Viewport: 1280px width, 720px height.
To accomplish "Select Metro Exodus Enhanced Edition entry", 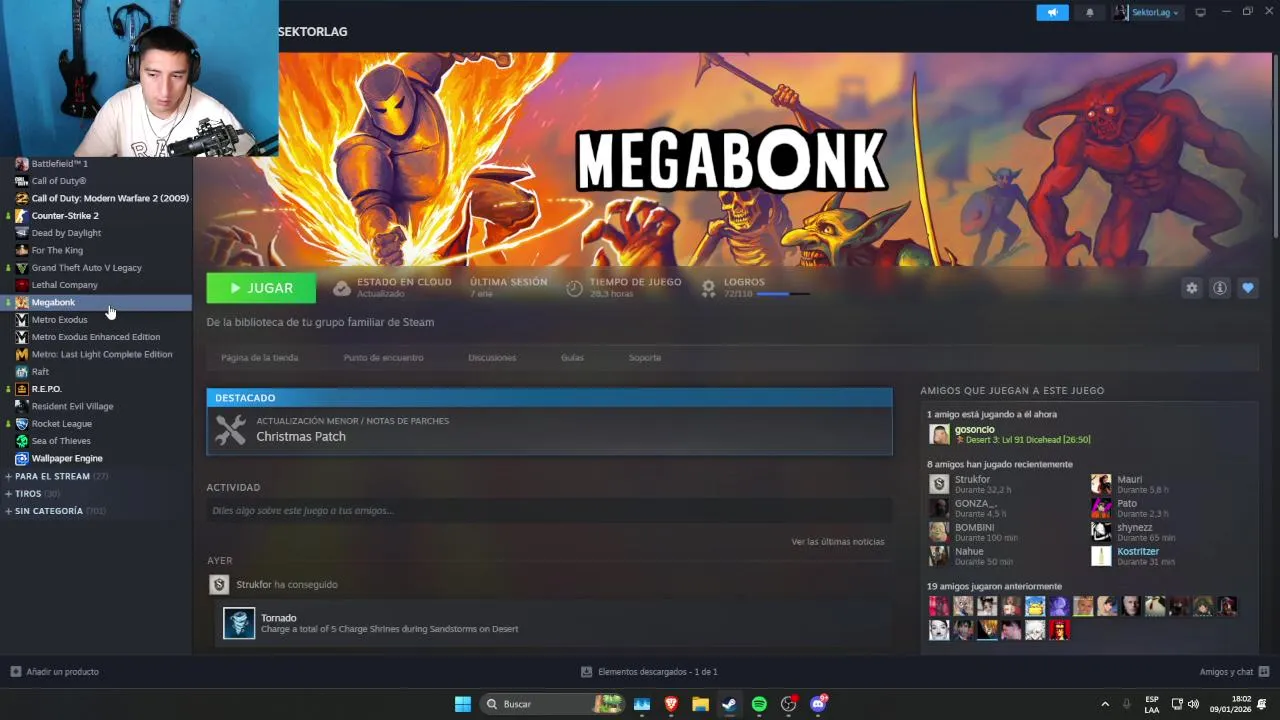I will click(x=96, y=337).
